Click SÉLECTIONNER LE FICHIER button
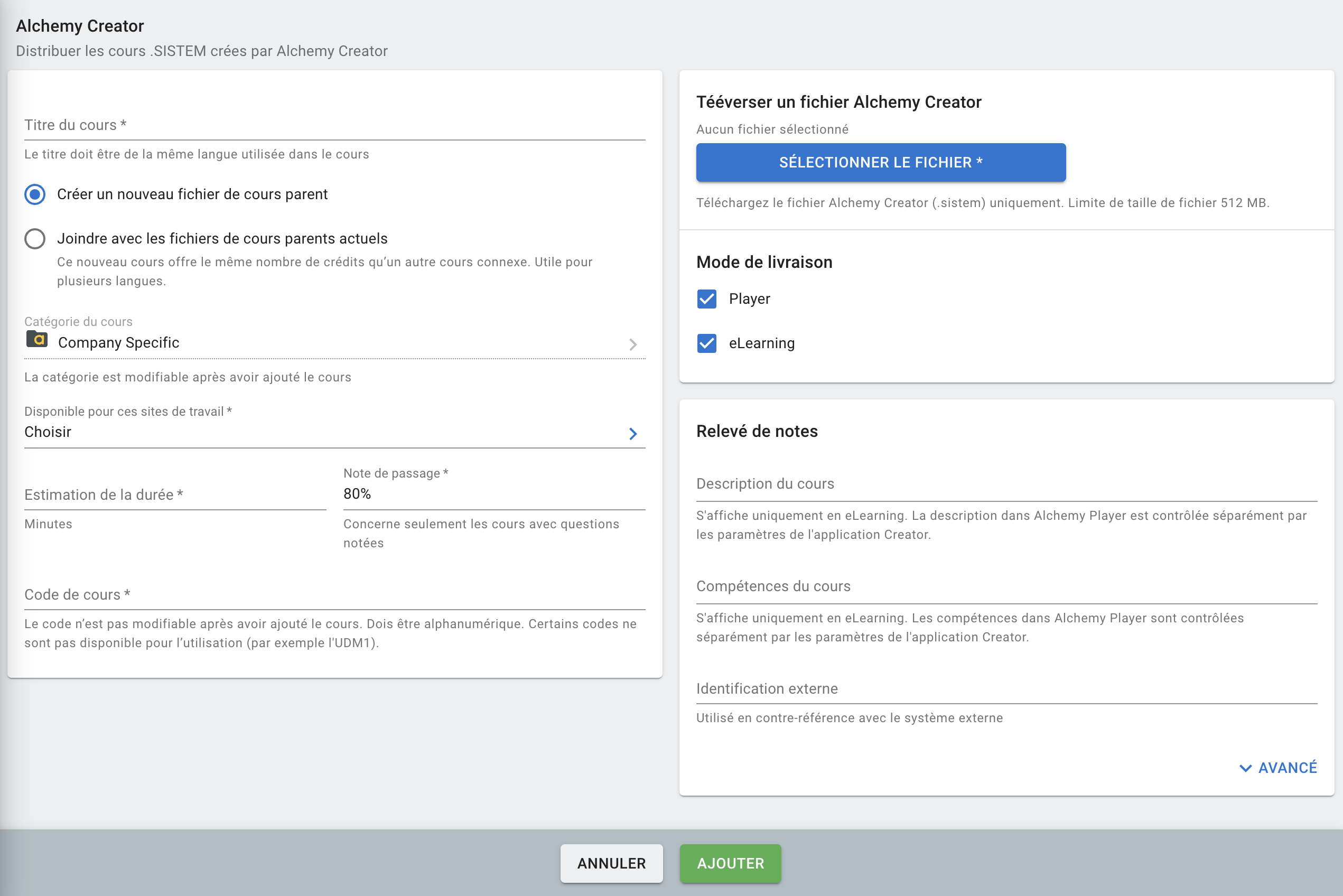Viewport: 1343px width, 896px height. coord(881,162)
